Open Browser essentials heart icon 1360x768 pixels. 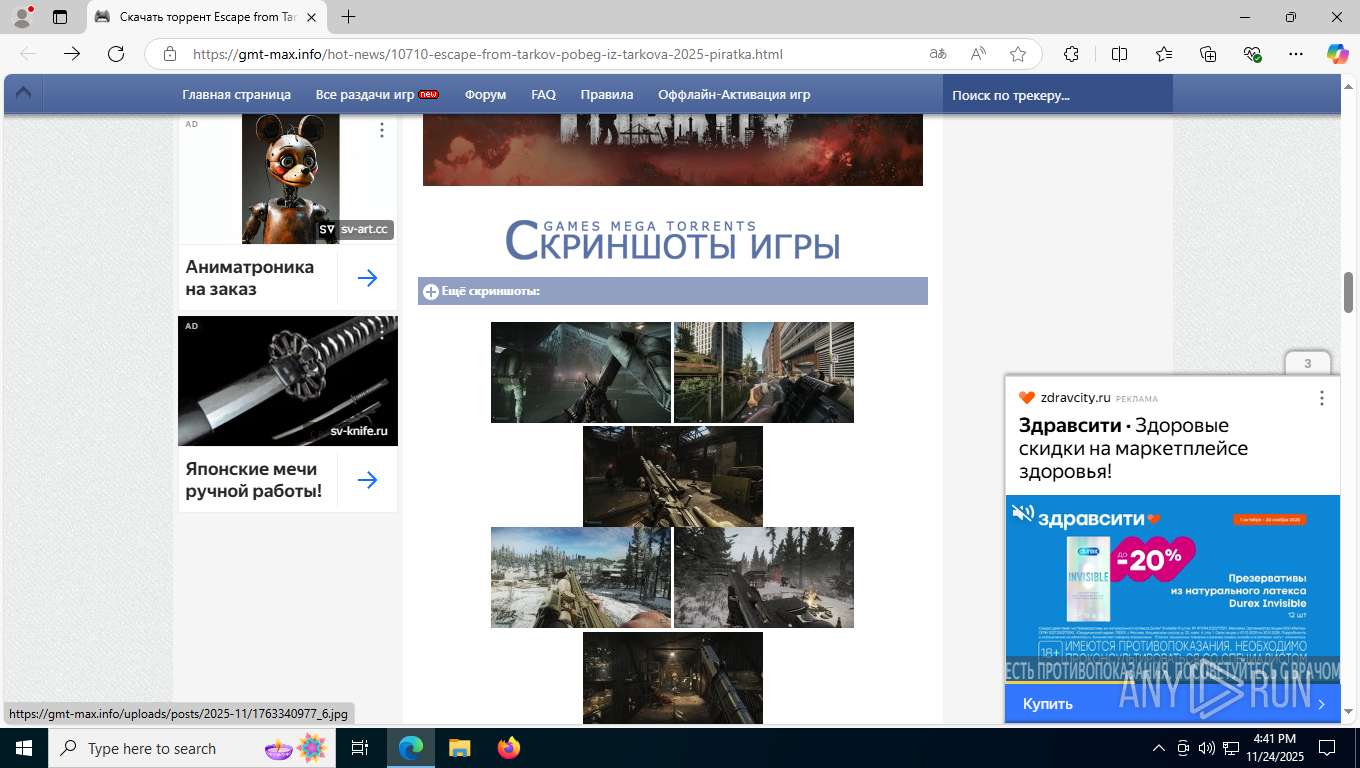pyautogui.click(x=1252, y=54)
